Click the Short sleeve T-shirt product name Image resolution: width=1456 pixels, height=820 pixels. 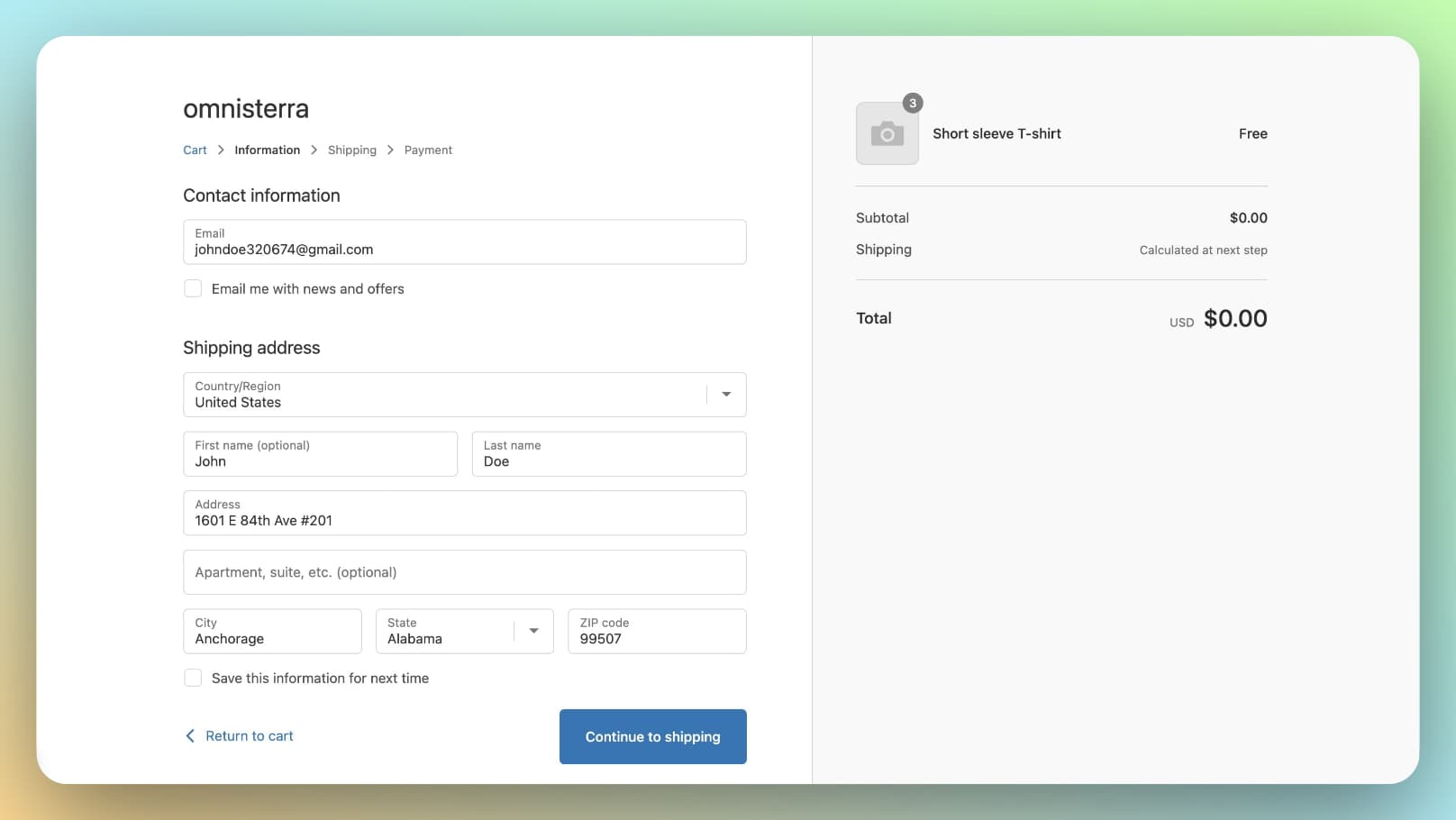tap(996, 133)
